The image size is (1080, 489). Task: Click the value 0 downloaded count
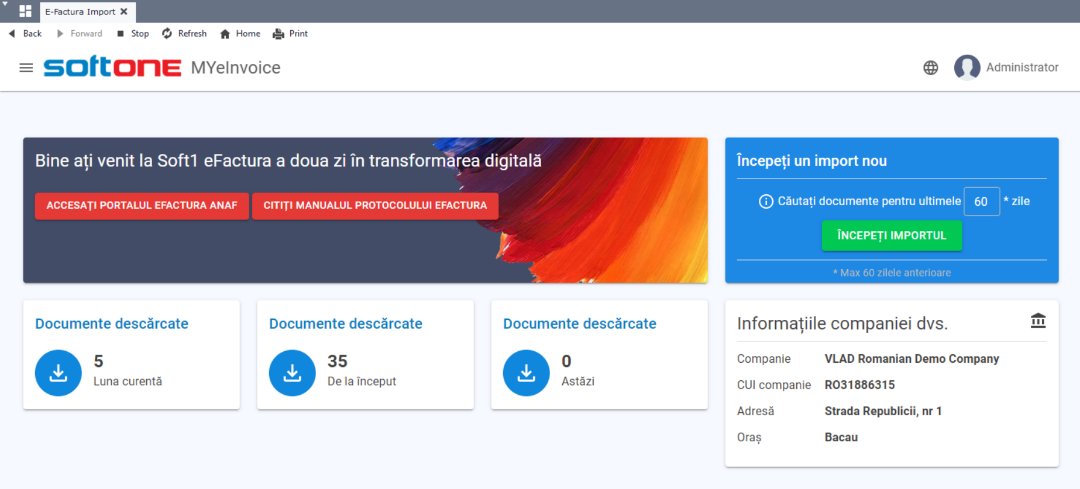pos(567,362)
